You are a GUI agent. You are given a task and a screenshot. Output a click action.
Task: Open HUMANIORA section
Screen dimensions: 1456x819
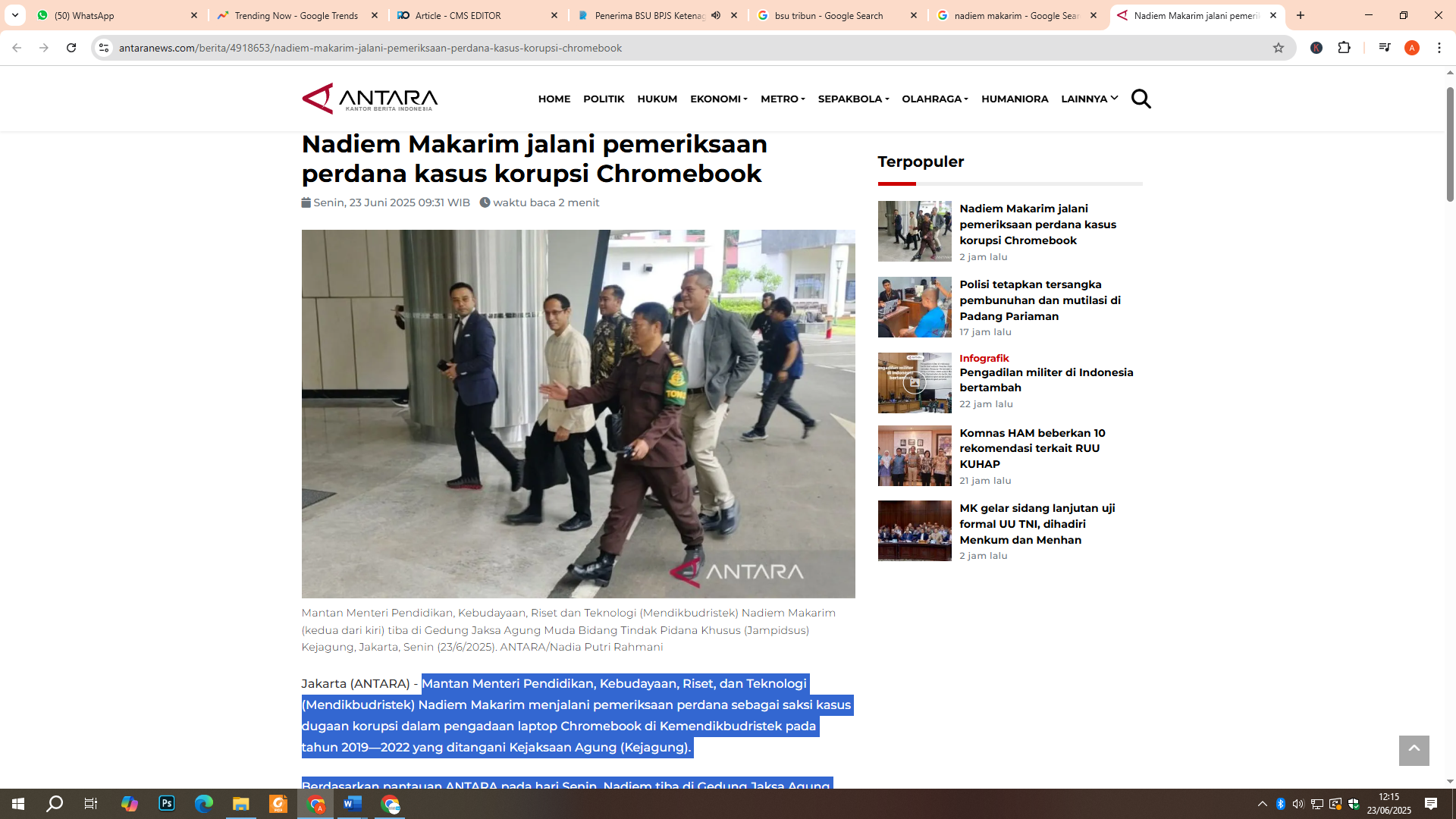pos(1015,99)
